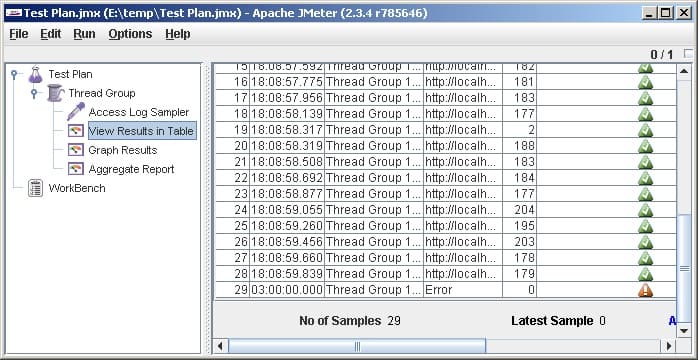Viewport: 698px width, 360px height.
Task: Click the horizontal scrollbar thumb
Action: point(357,346)
